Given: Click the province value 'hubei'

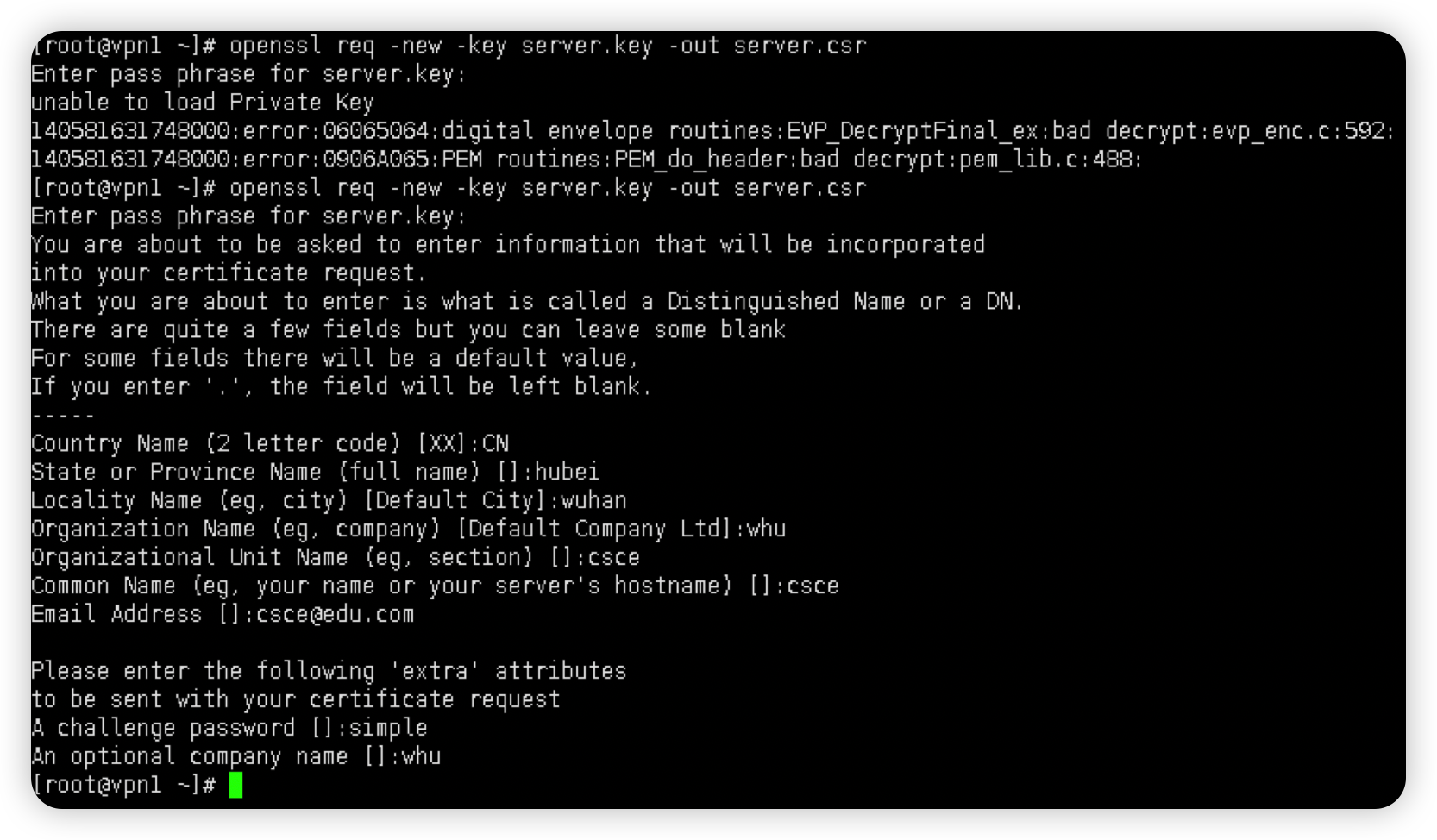Looking at the screenshot, I should click(x=567, y=473).
